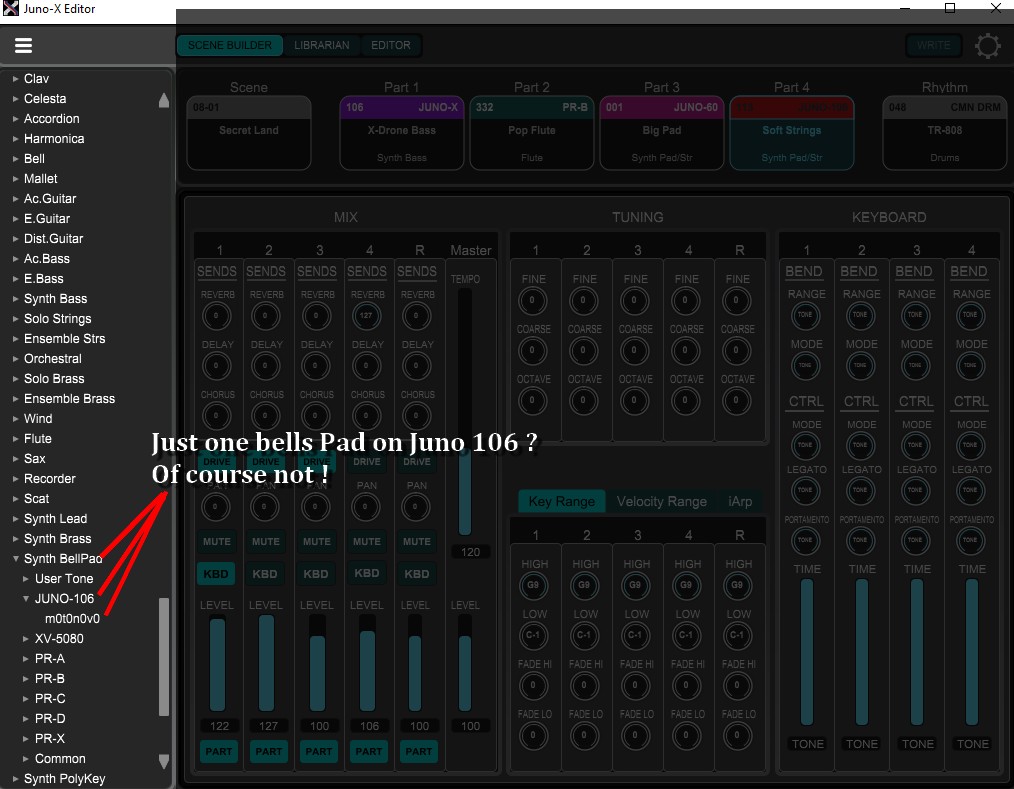Toggle KBD switch for Part 4

click(367, 573)
